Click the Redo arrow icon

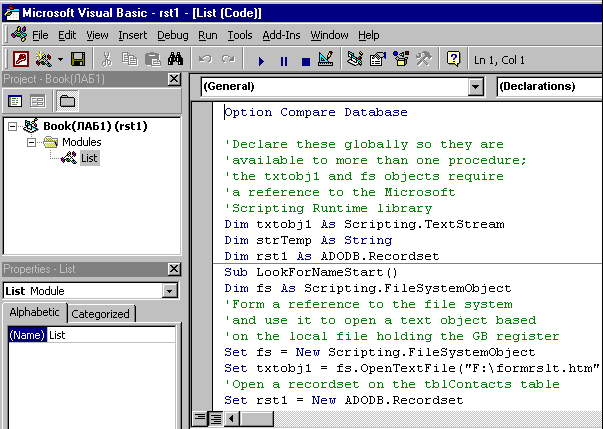coord(228,60)
